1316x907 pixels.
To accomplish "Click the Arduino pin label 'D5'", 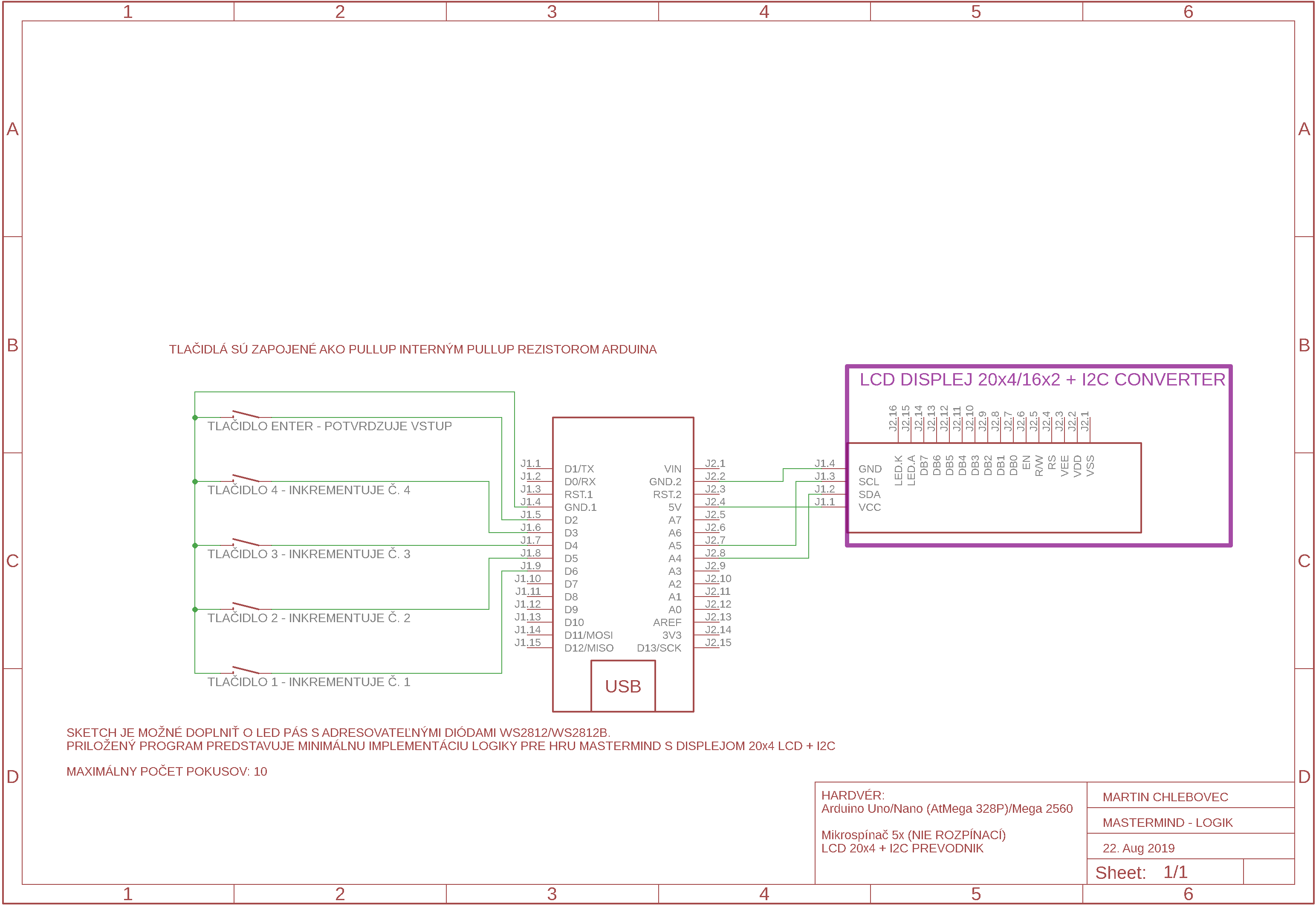I will click(x=571, y=558).
